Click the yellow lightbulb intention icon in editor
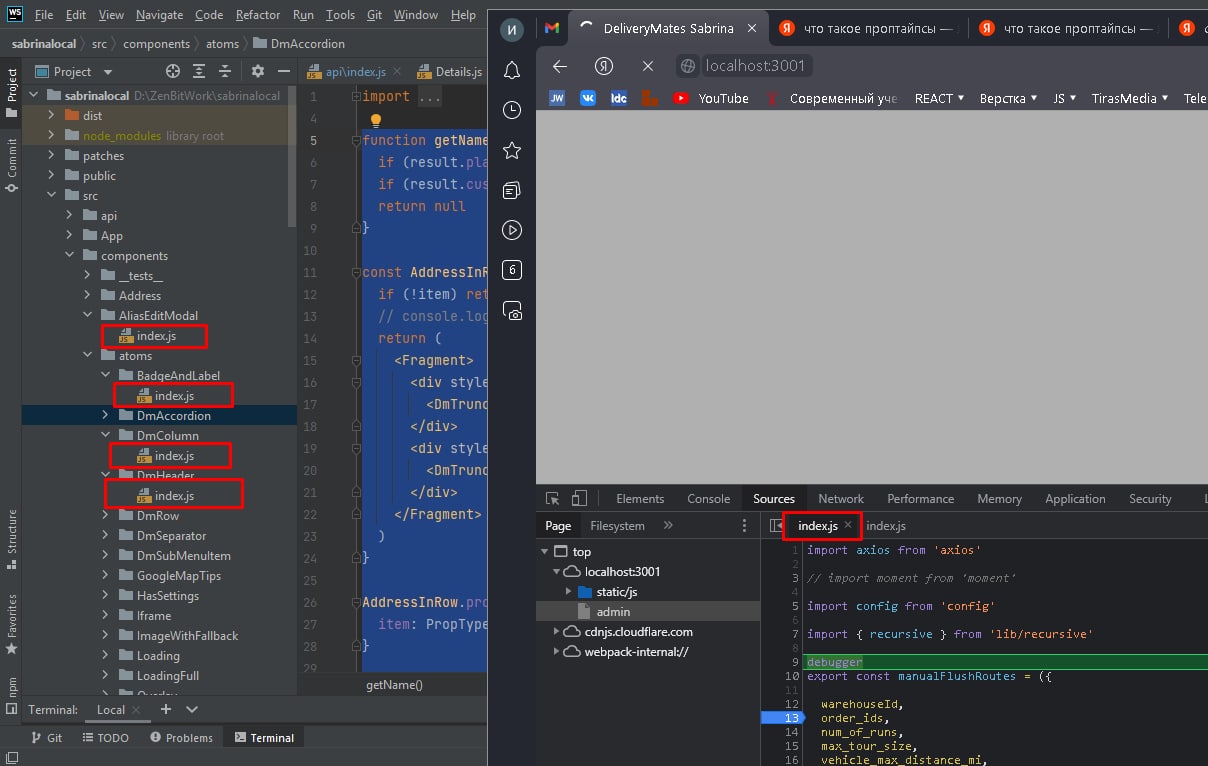Viewport: 1208px width, 766px height. (377, 120)
